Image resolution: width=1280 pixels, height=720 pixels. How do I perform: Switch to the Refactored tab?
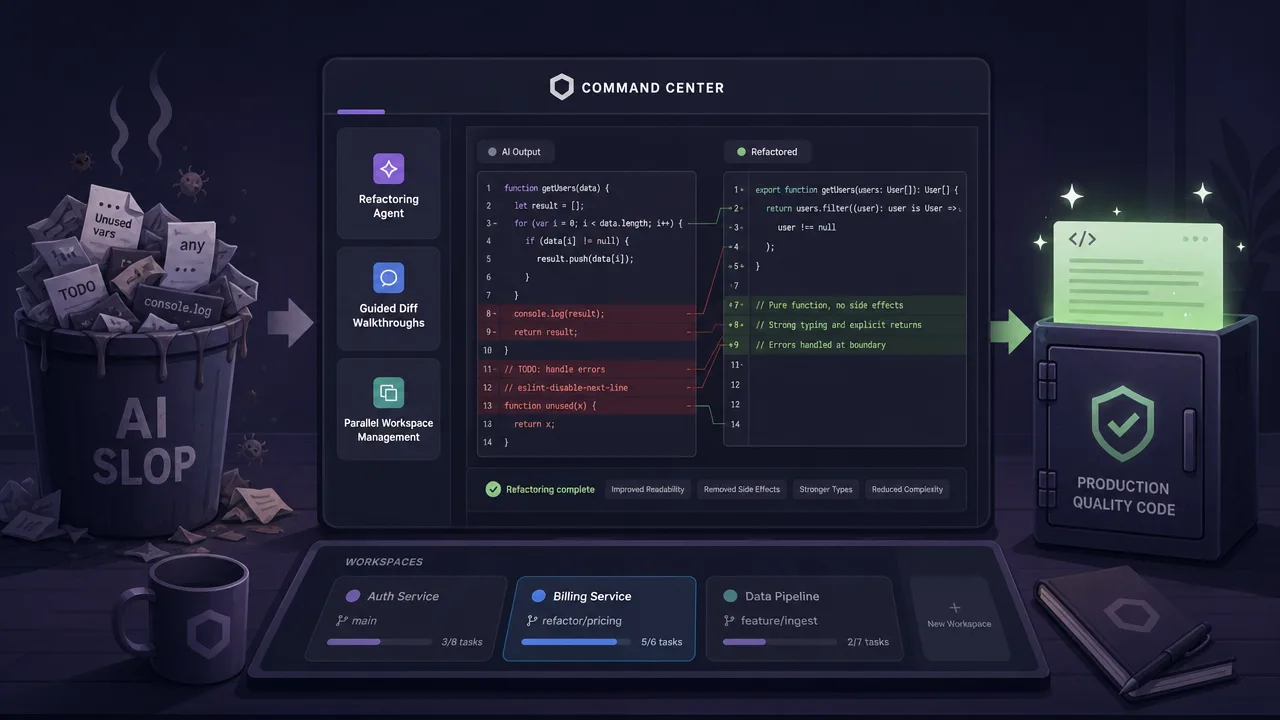[x=767, y=152]
